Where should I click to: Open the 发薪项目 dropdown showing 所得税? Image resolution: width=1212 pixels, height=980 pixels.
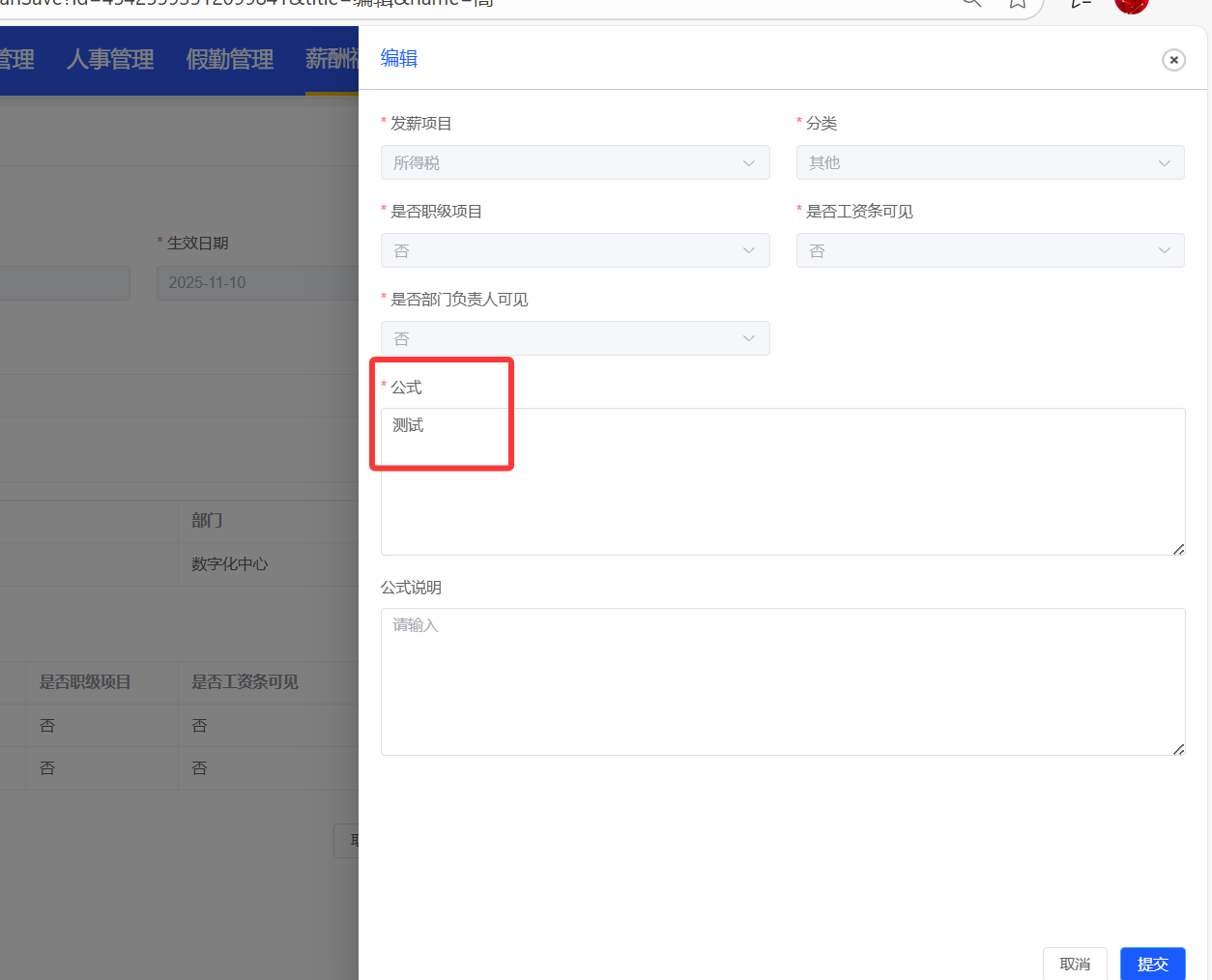[575, 162]
